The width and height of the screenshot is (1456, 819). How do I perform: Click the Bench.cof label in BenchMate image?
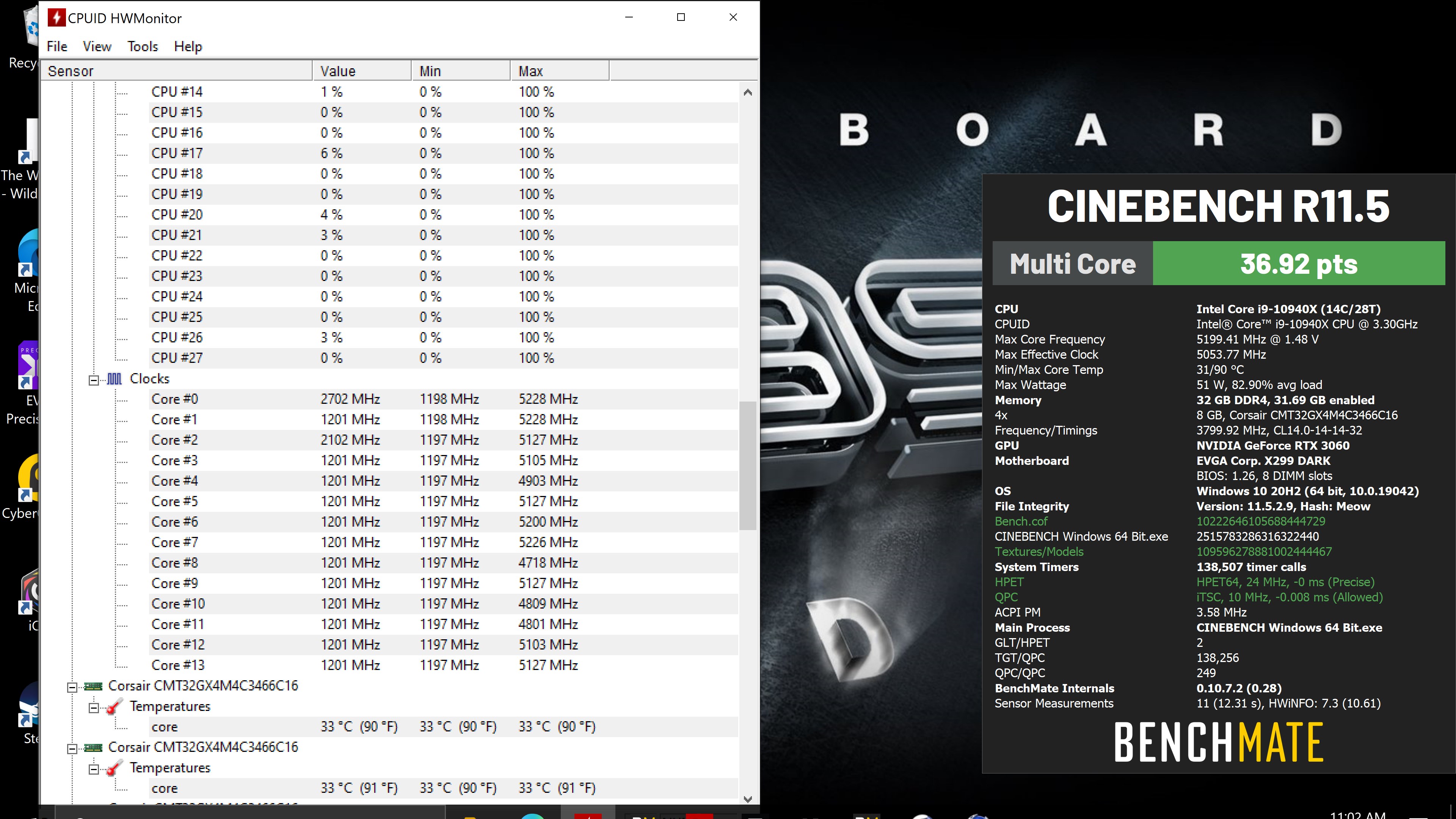[1021, 521]
